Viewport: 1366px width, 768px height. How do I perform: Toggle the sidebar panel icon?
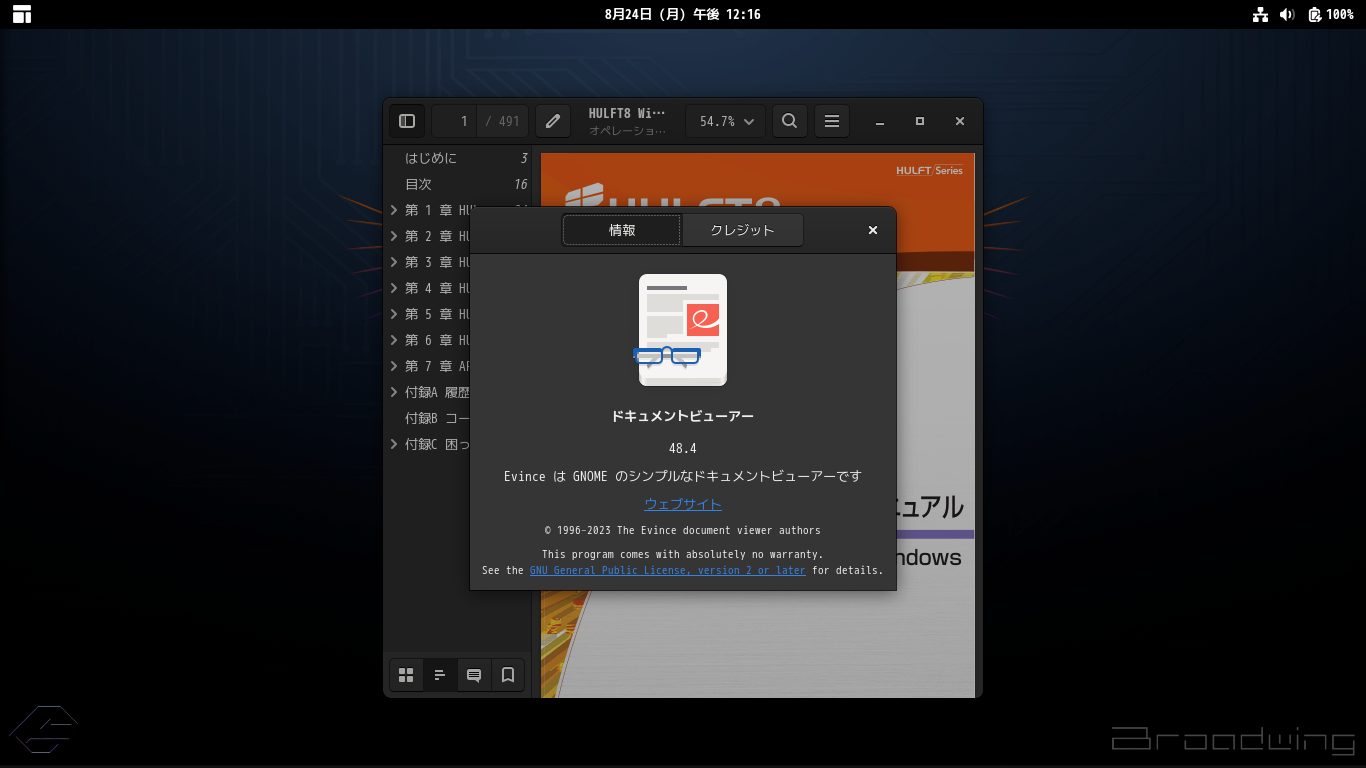pos(407,121)
